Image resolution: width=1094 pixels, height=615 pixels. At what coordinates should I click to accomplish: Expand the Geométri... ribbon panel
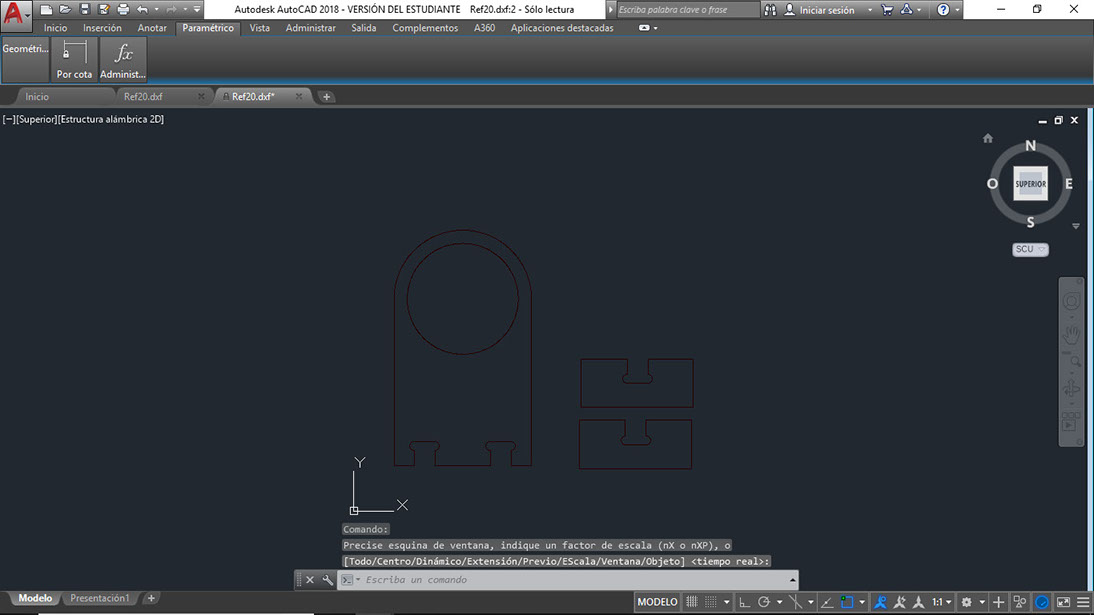coord(25,59)
